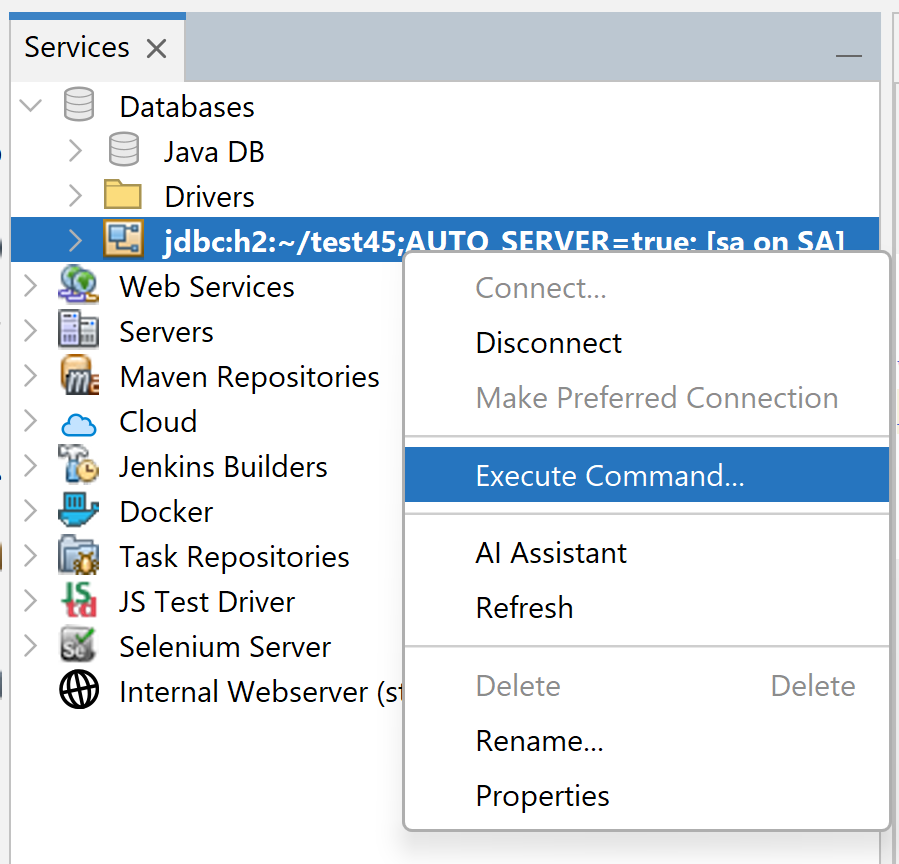This screenshot has height=864, width=899.
Task: Select Disconnect in the context menu
Action: coord(549,343)
